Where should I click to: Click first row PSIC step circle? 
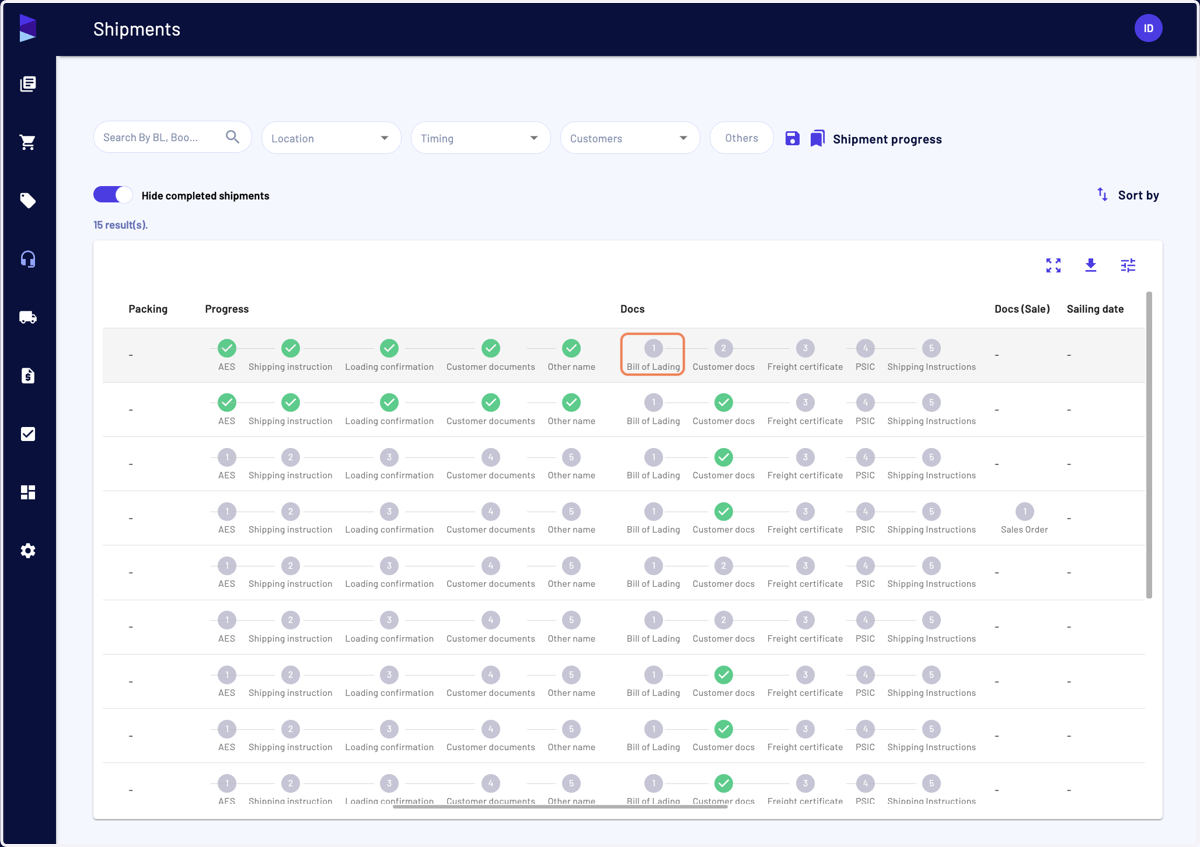pos(865,348)
